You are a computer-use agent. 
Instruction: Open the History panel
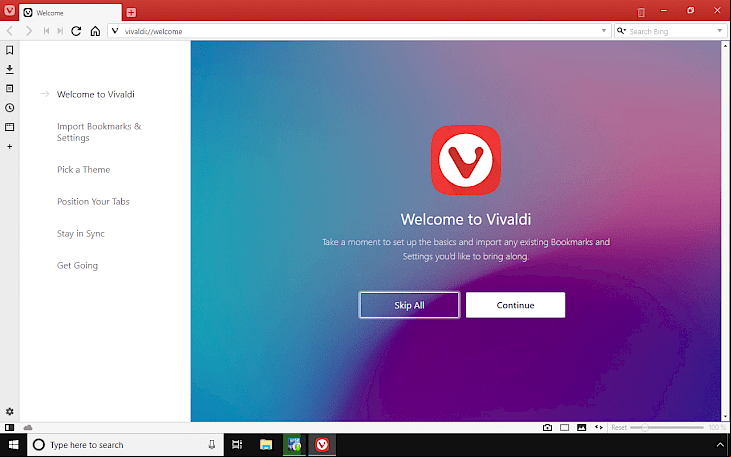(x=9, y=108)
